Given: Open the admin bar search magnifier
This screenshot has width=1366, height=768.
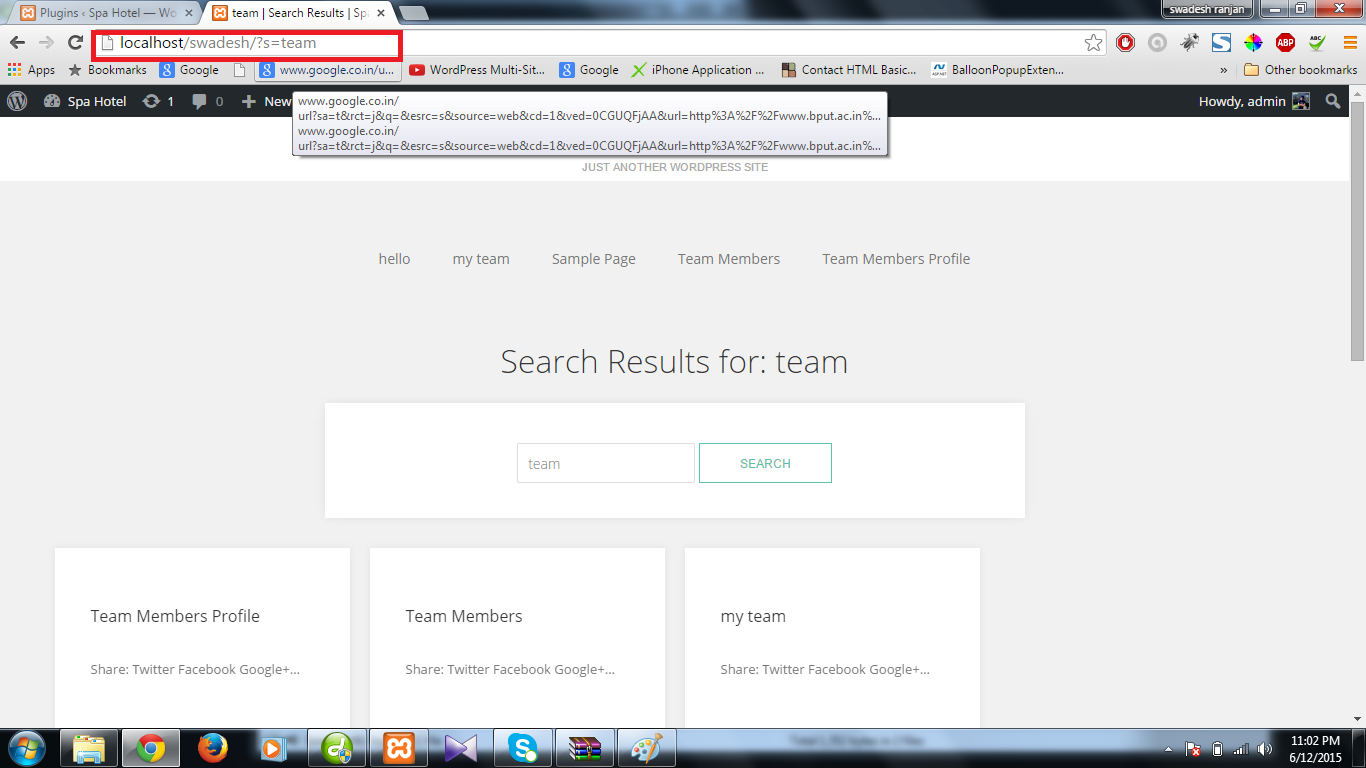Looking at the screenshot, I should point(1332,101).
